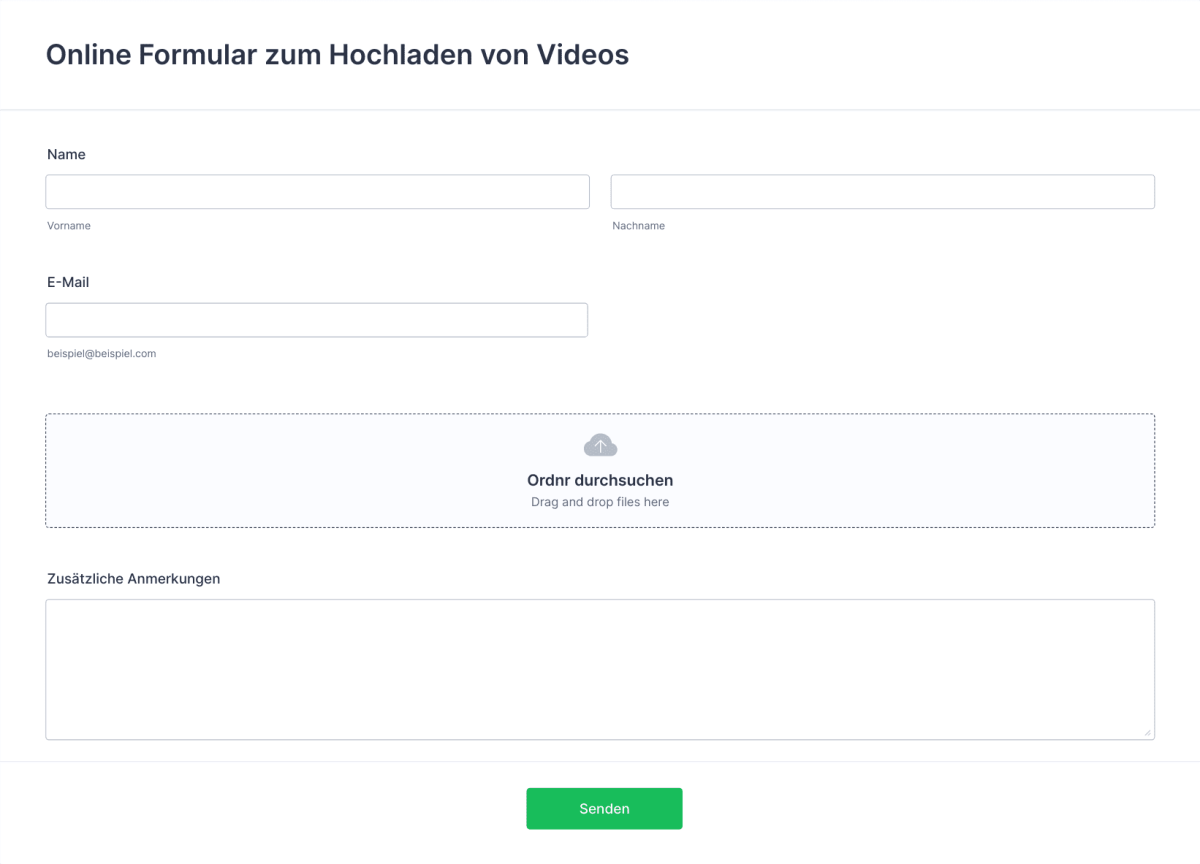
Task: Click the beispiel@beispiel.com example text
Action: [x=100, y=353]
